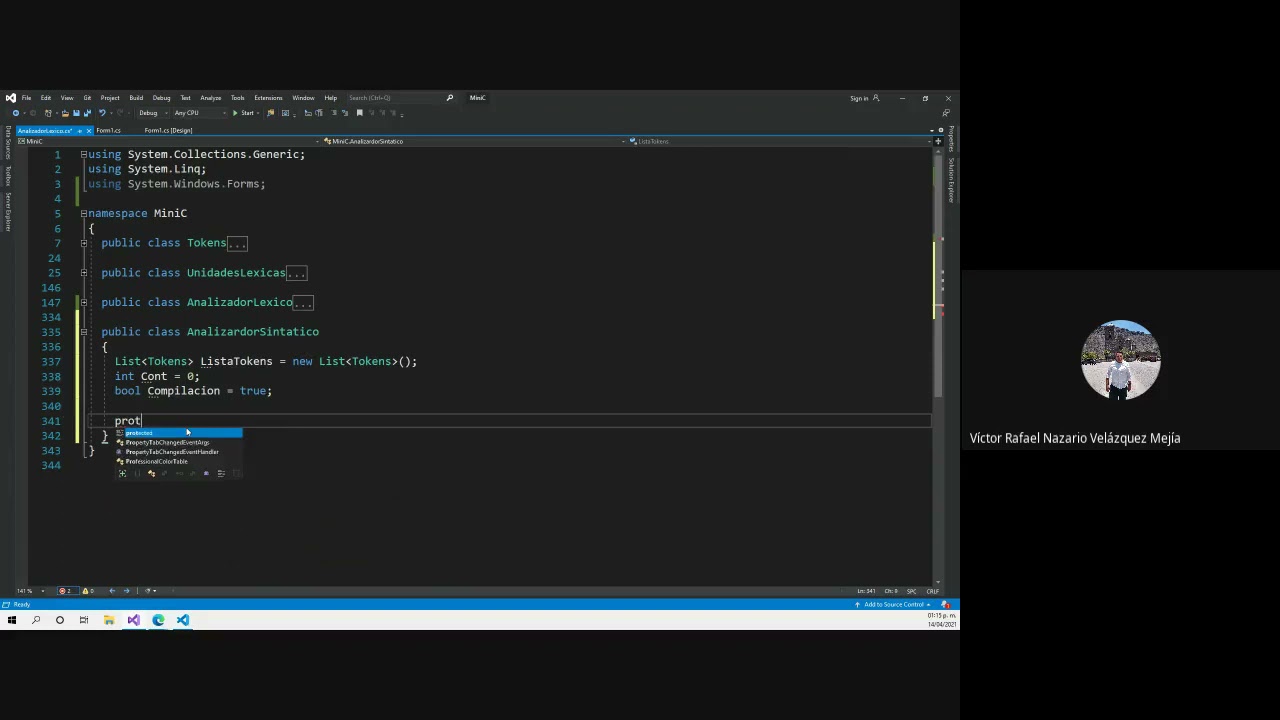Click the Find in Files toolbar icon
Image resolution: width=1280 pixels, height=720 pixels.
coord(270,113)
